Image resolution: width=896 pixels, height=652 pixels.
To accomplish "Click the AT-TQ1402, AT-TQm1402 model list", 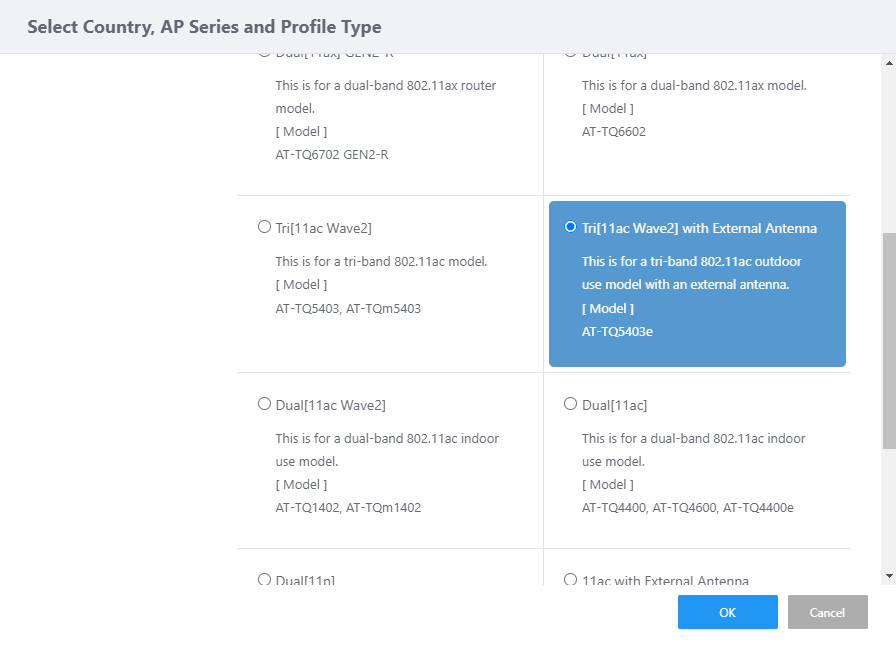I will click(348, 508).
